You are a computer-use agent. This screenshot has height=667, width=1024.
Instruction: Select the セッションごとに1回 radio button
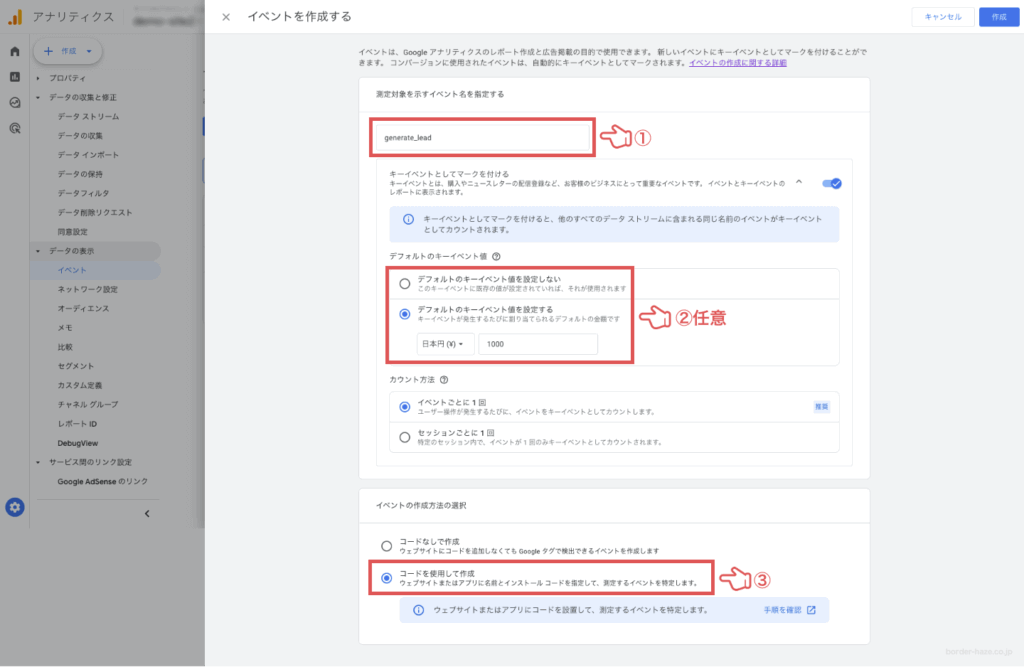pos(403,434)
